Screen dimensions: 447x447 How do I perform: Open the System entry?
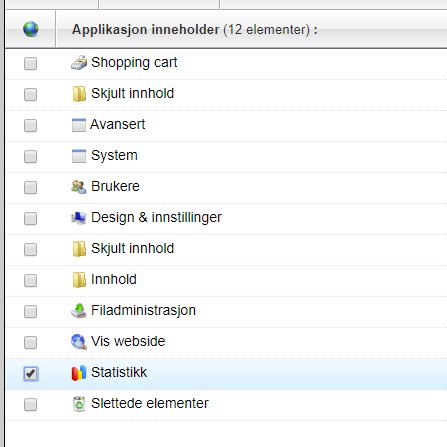click(114, 155)
